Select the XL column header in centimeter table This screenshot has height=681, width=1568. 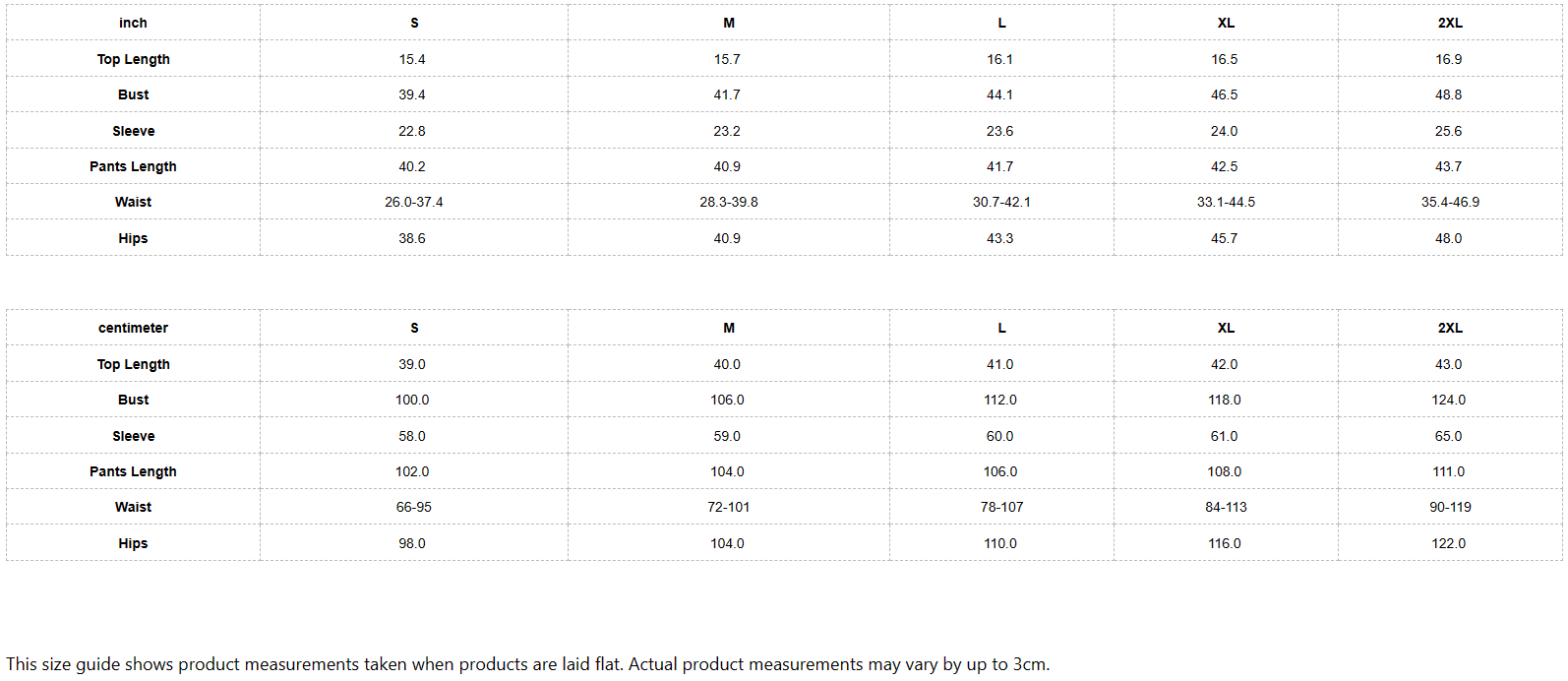[x=1225, y=328]
